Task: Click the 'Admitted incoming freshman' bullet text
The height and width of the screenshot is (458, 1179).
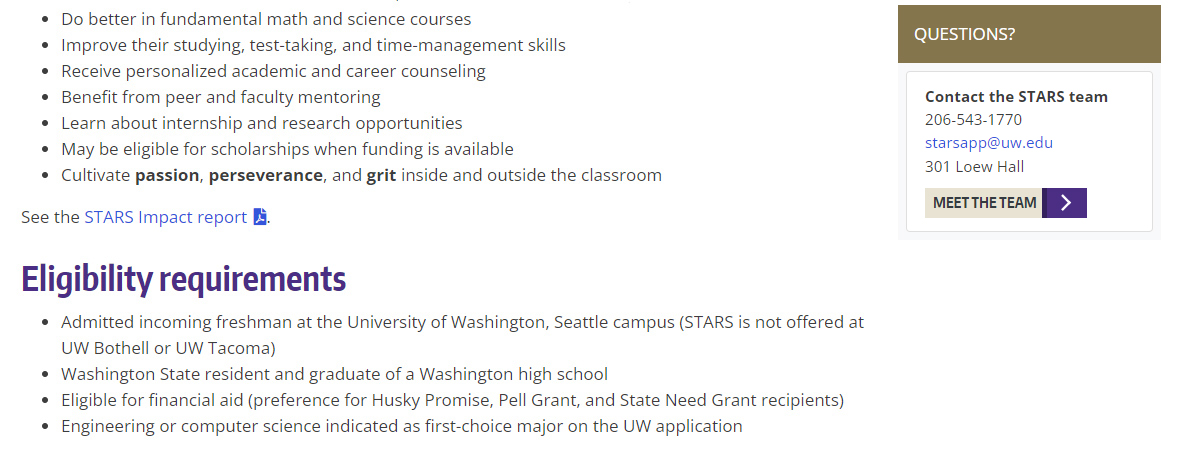Action: (x=462, y=323)
